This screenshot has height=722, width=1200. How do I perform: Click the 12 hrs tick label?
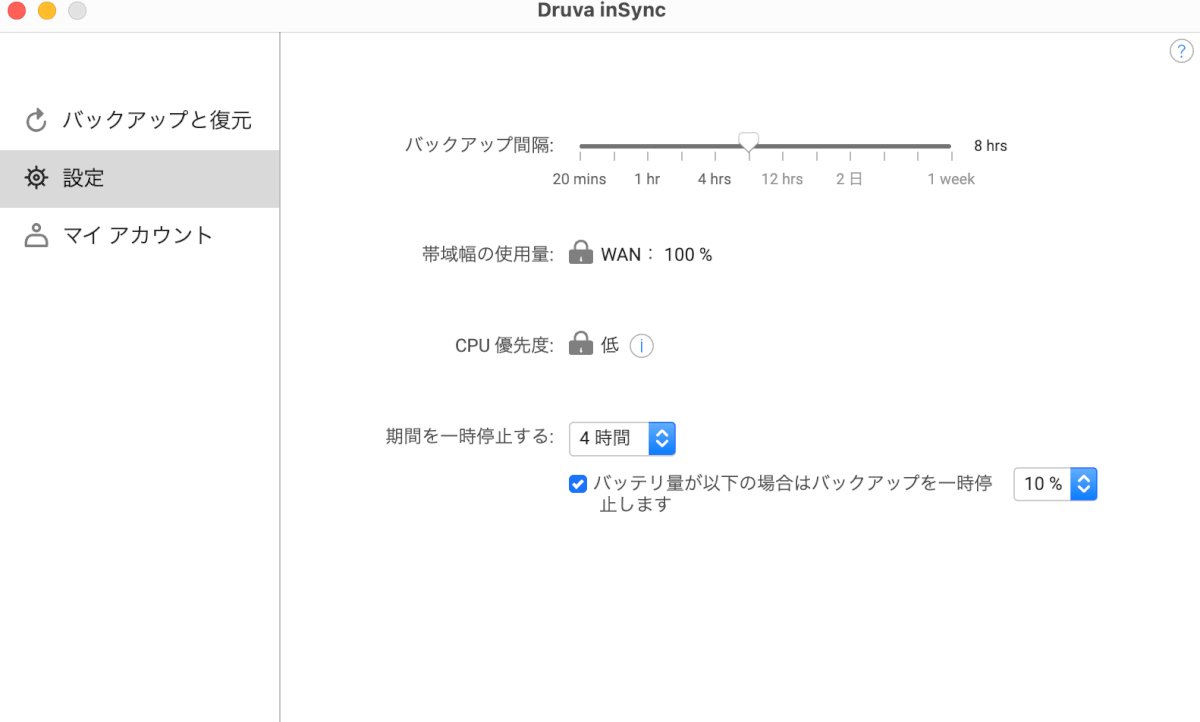tap(782, 179)
